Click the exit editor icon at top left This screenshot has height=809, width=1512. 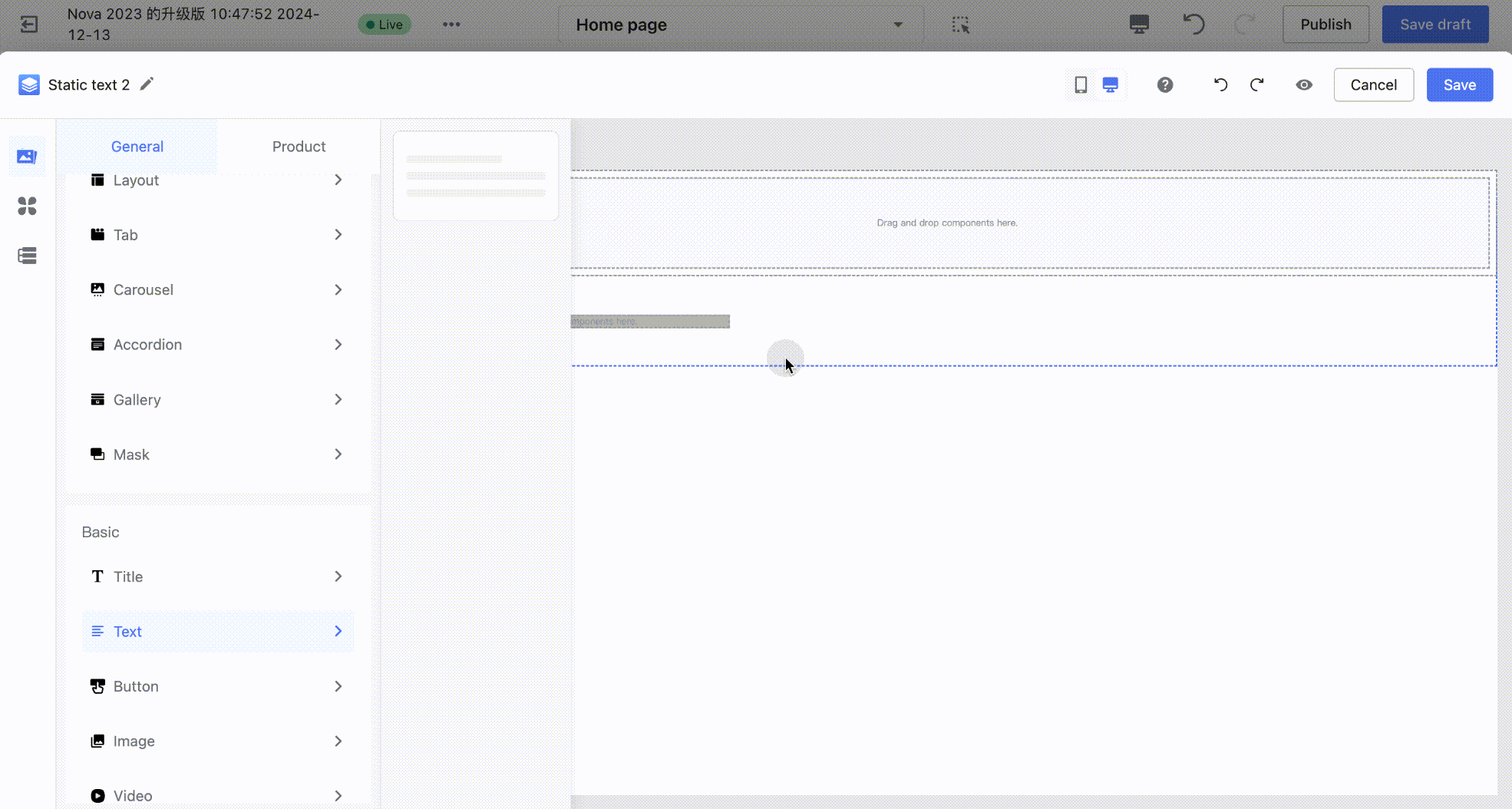[28, 25]
